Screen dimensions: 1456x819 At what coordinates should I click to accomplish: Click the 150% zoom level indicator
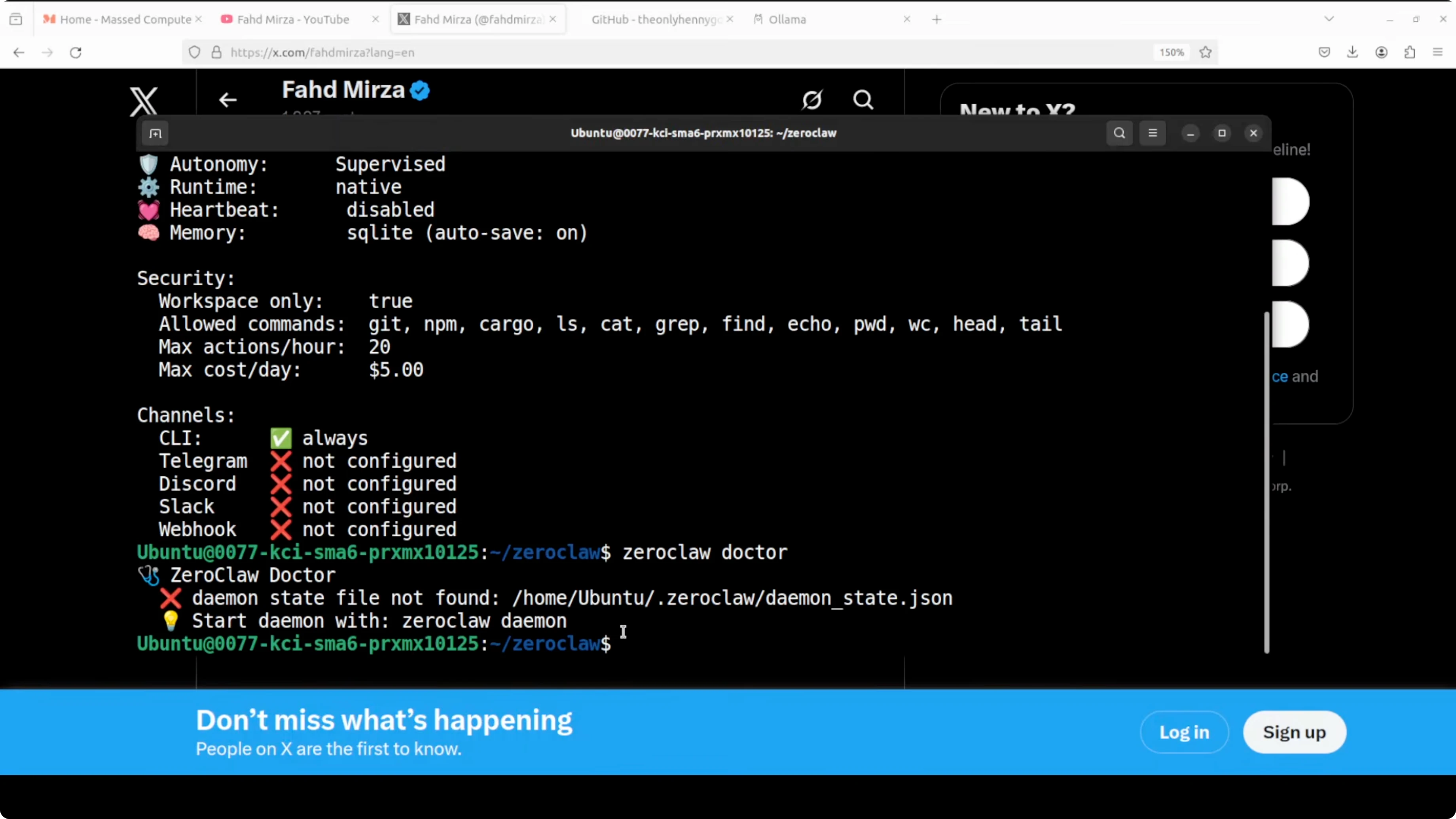click(1171, 53)
